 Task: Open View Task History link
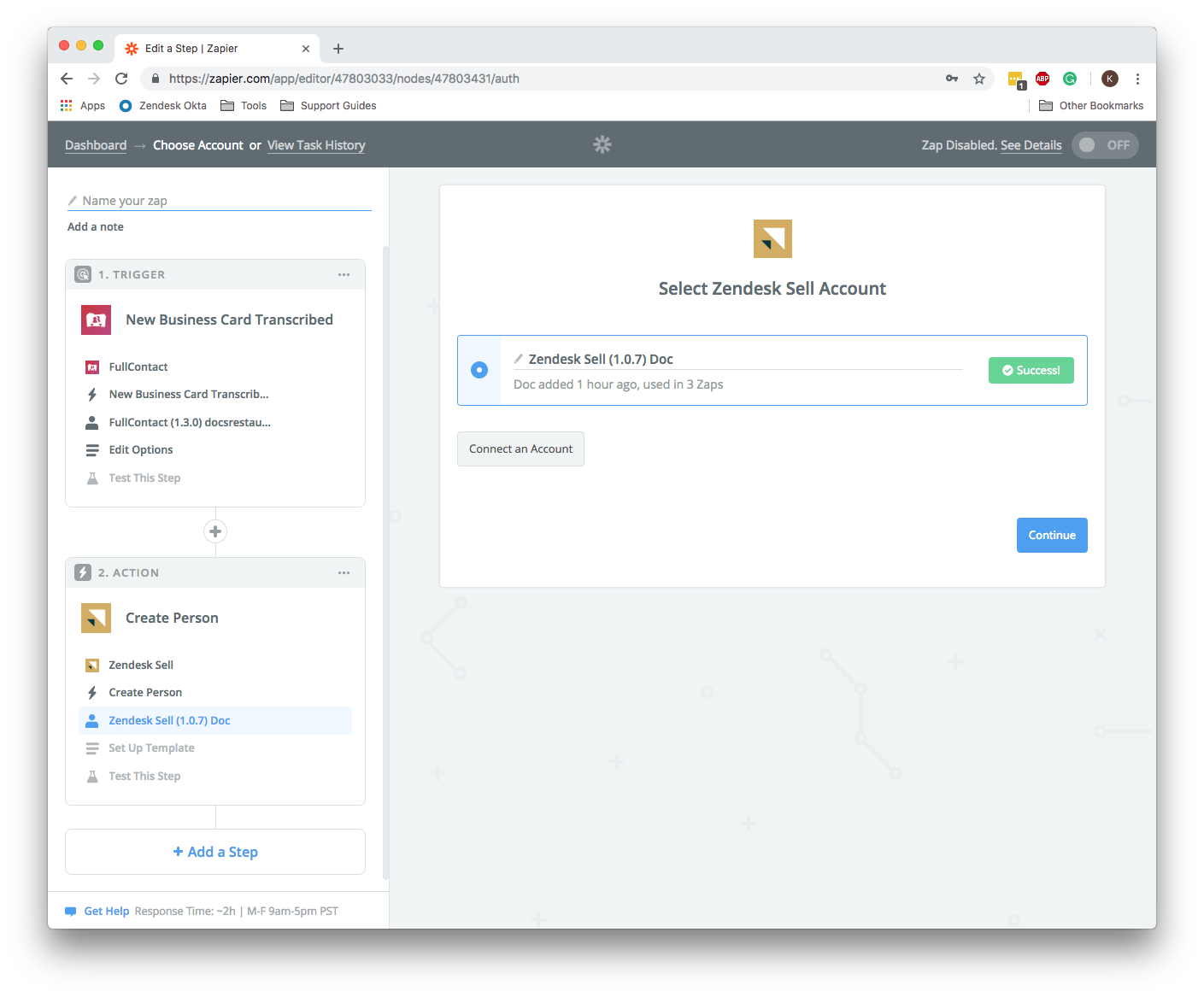(x=316, y=145)
